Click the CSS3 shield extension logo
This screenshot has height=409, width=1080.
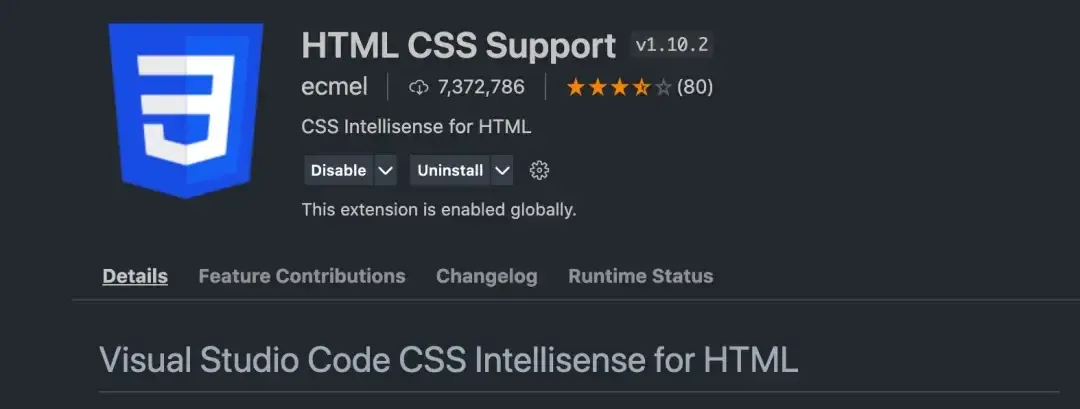pyautogui.click(x=187, y=108)
